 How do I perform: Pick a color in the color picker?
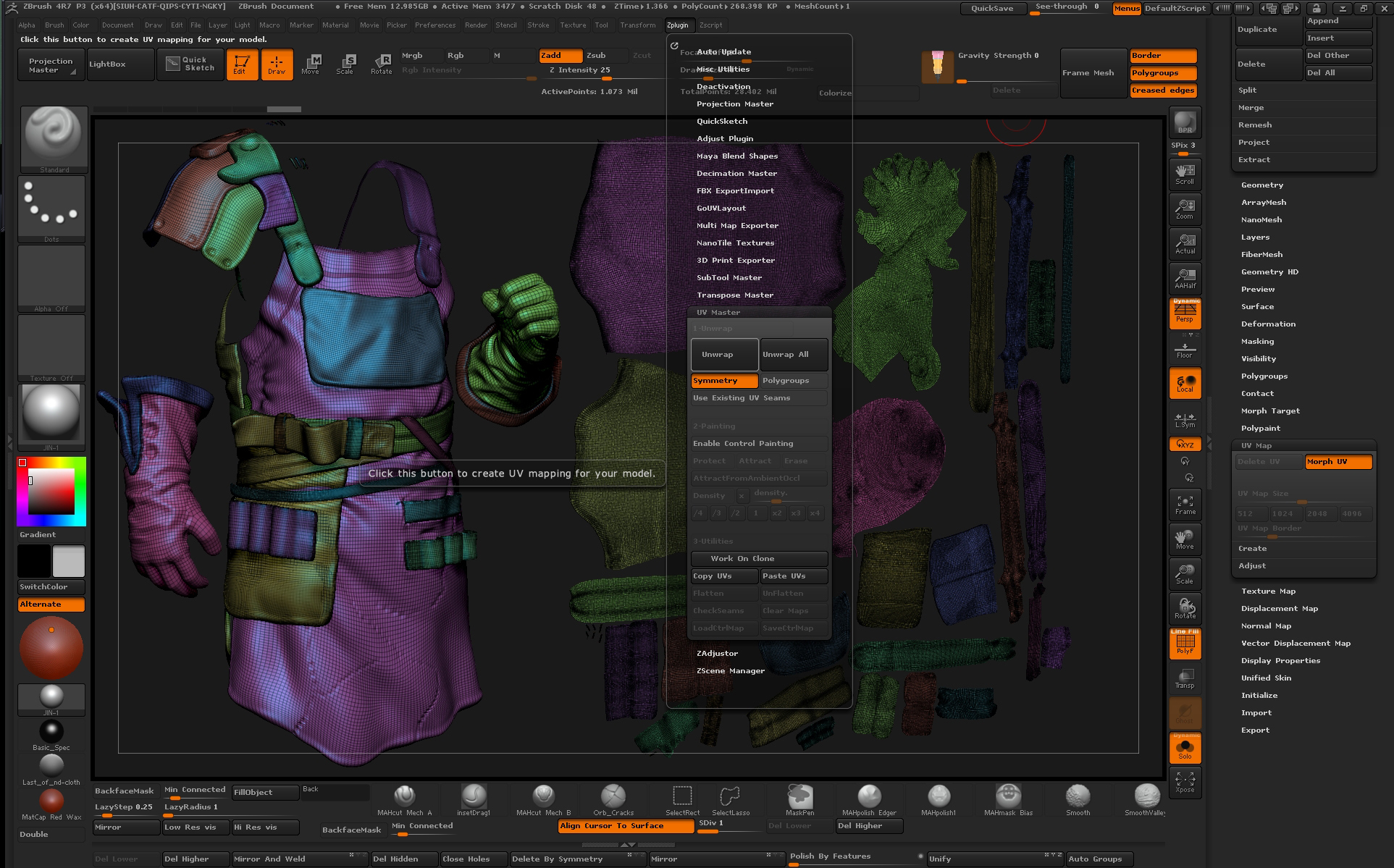51,491
